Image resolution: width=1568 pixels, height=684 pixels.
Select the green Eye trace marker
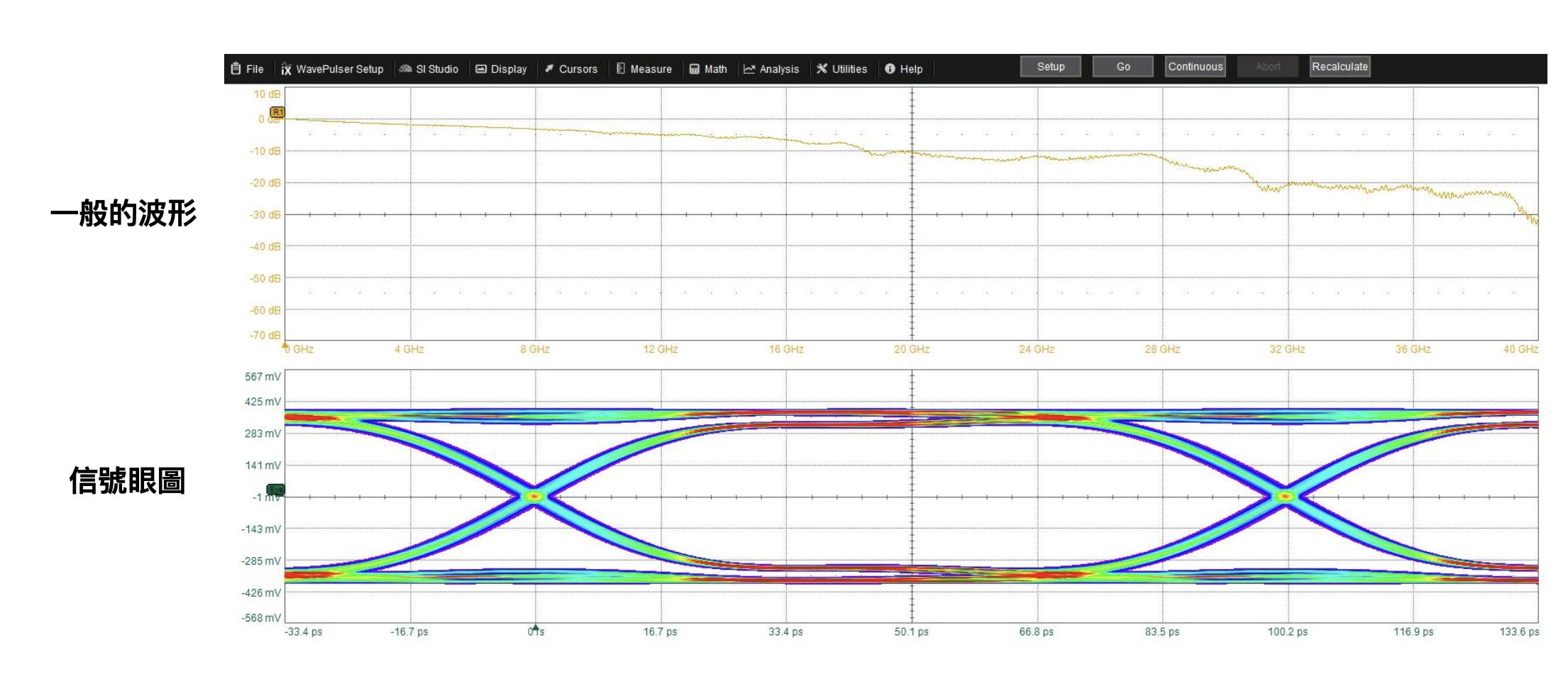275,490
